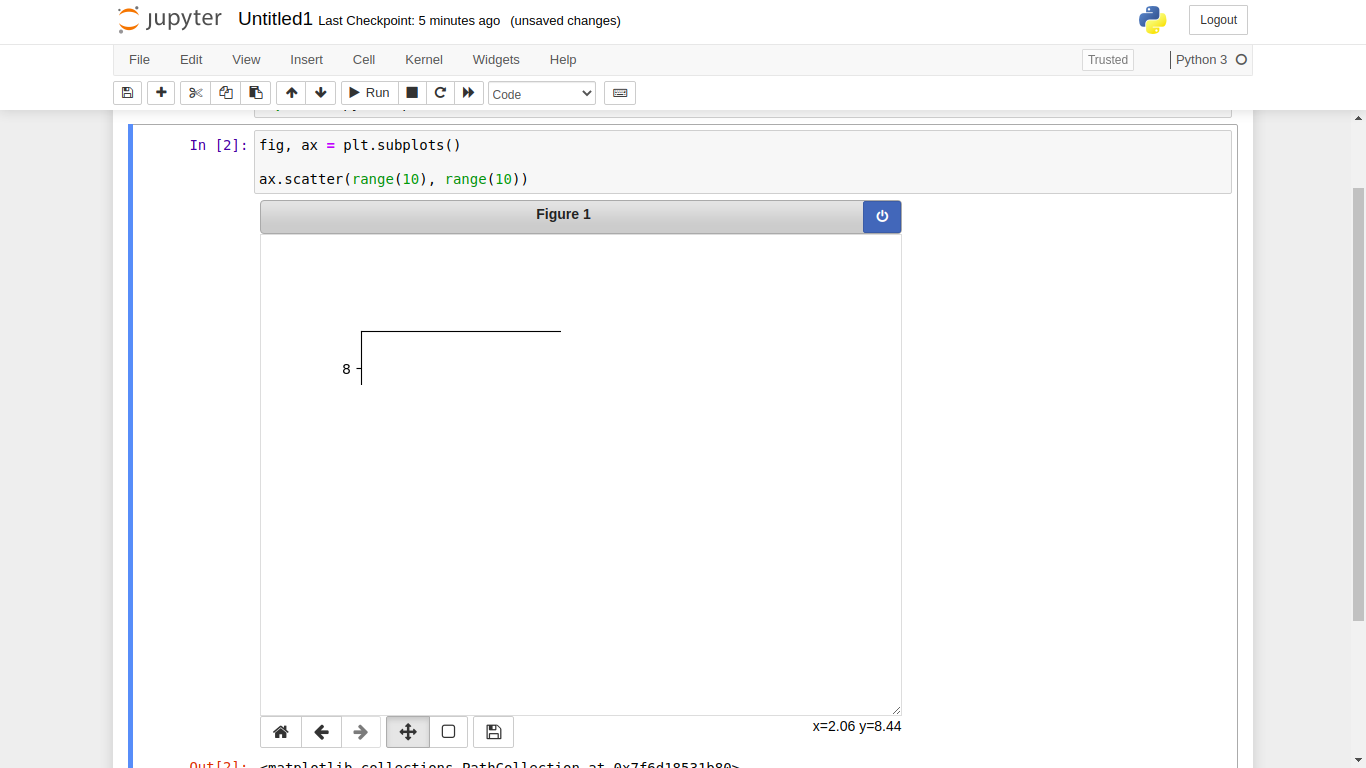This screenshot has height=768, width=1366.
Task: Open the File menu
Action: (139, 60)
